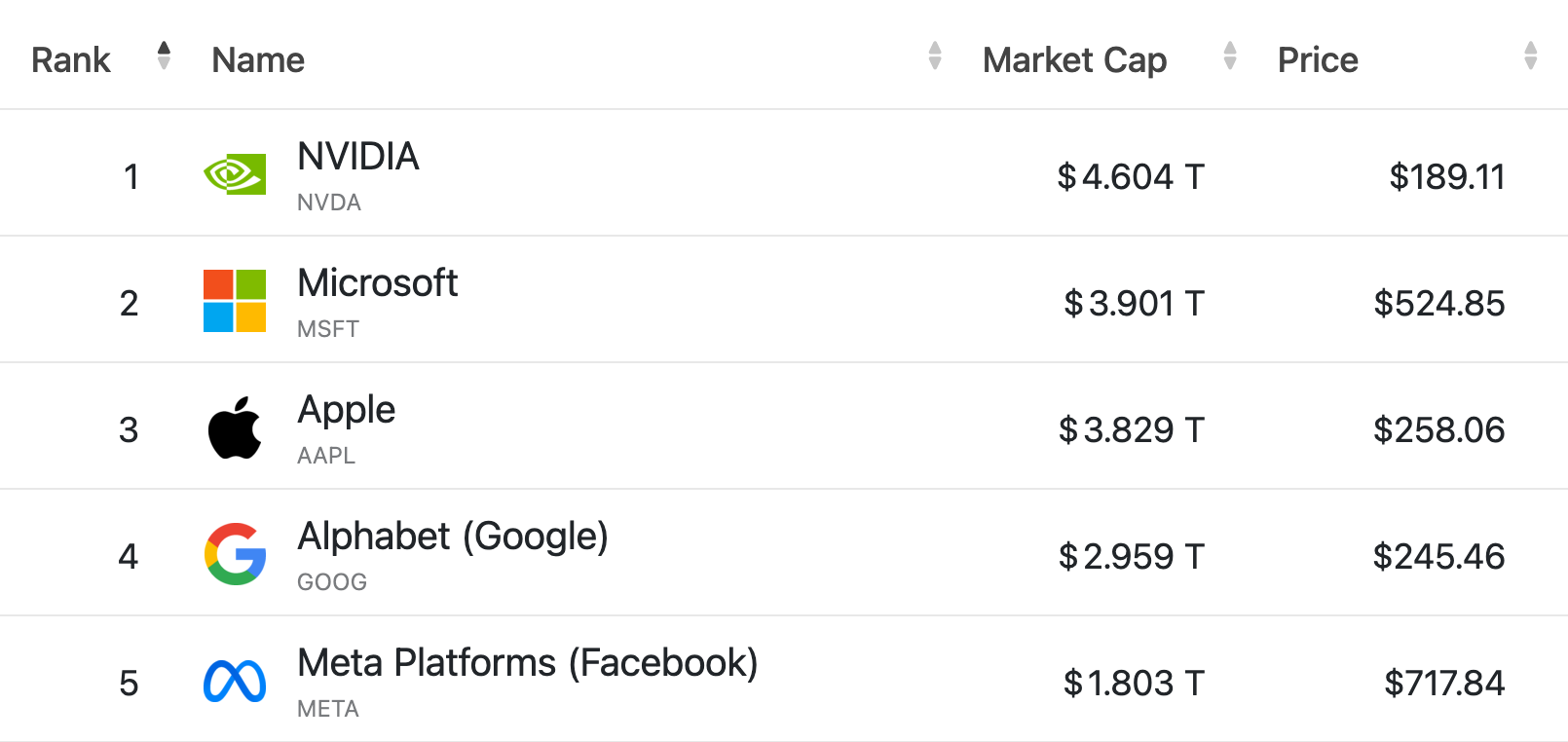
Task: Select the Rank column header
Action: click(70, 59)
